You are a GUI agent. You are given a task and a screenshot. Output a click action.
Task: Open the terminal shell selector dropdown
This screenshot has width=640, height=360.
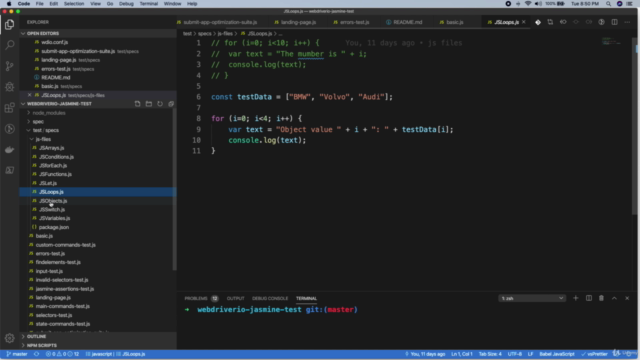tap(532, 298)
